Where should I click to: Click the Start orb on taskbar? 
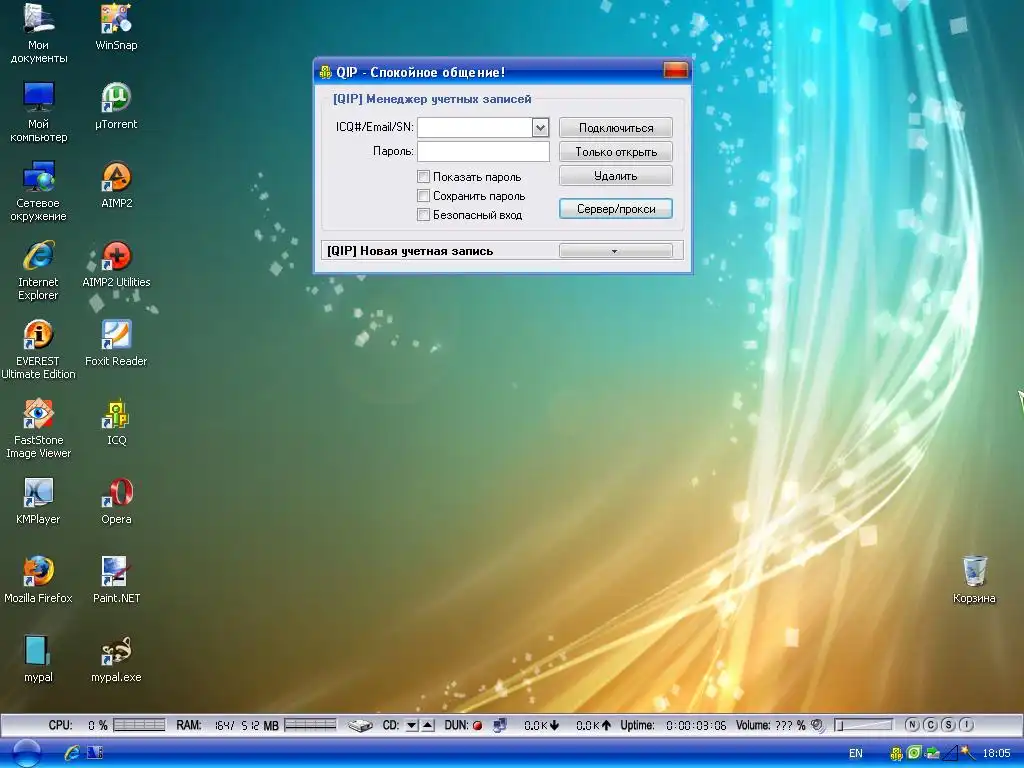[x=26, y=754]
